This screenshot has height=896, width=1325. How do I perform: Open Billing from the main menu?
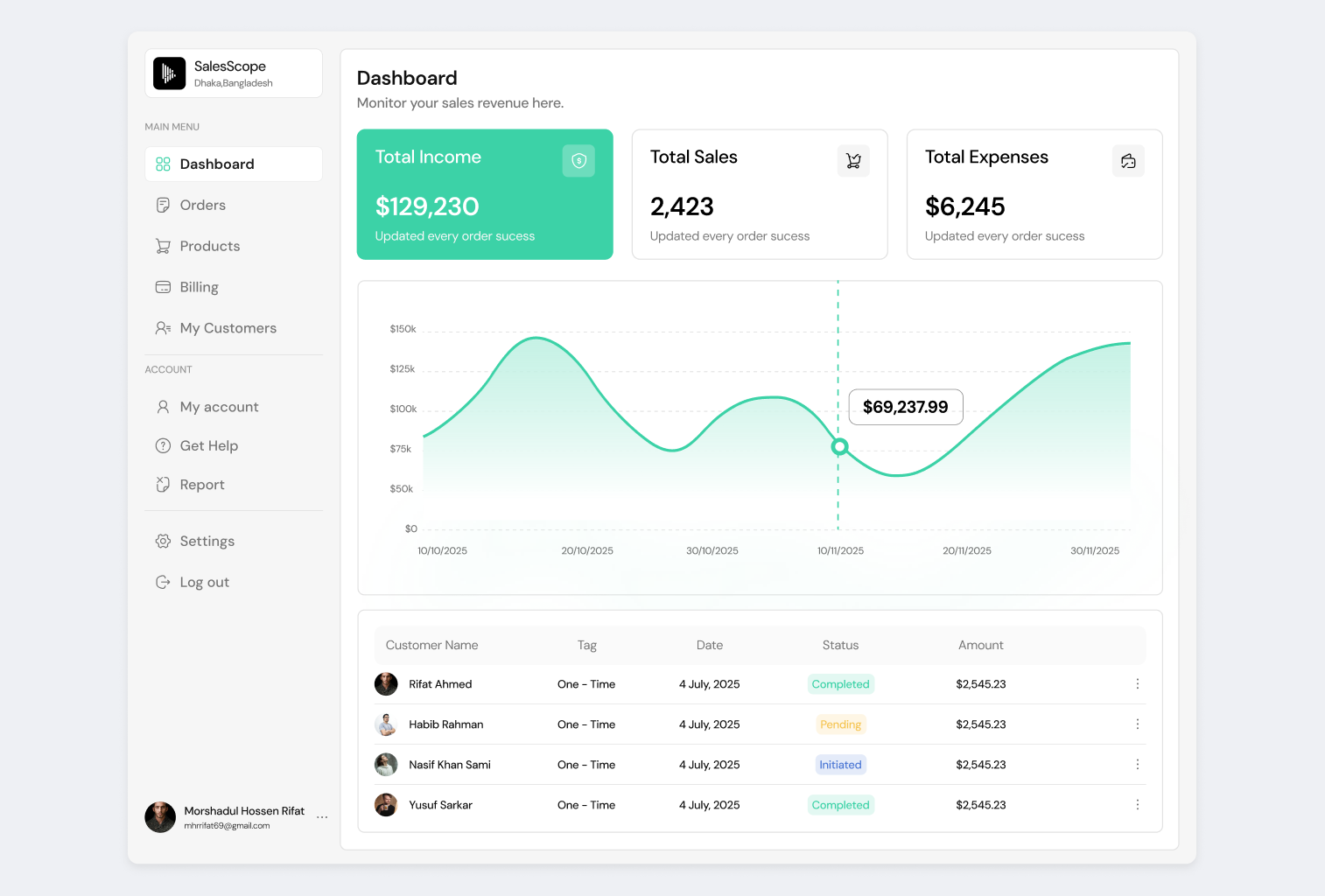[x=199, y=286]
